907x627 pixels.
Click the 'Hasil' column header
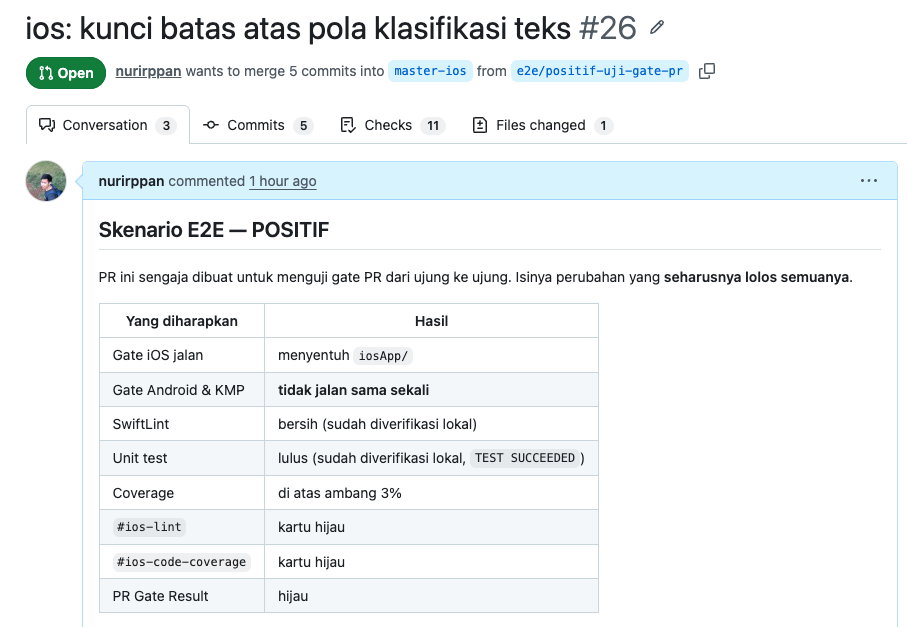pyautogui.click(x=432, y=321)
